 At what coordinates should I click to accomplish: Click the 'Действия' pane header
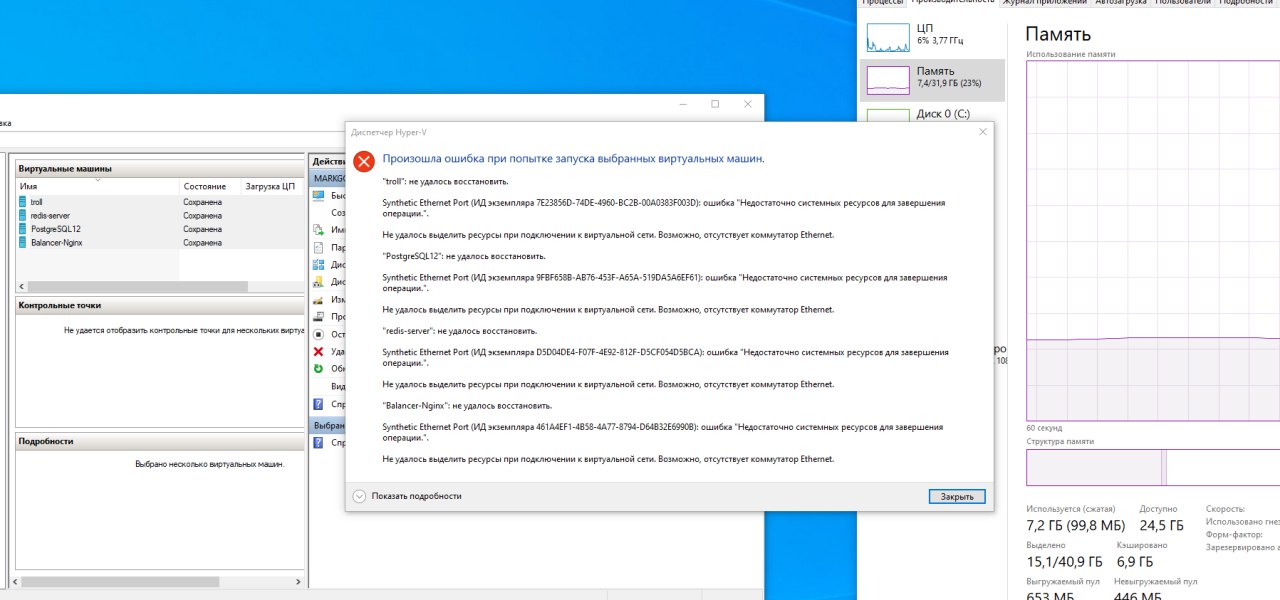point(329,161)
